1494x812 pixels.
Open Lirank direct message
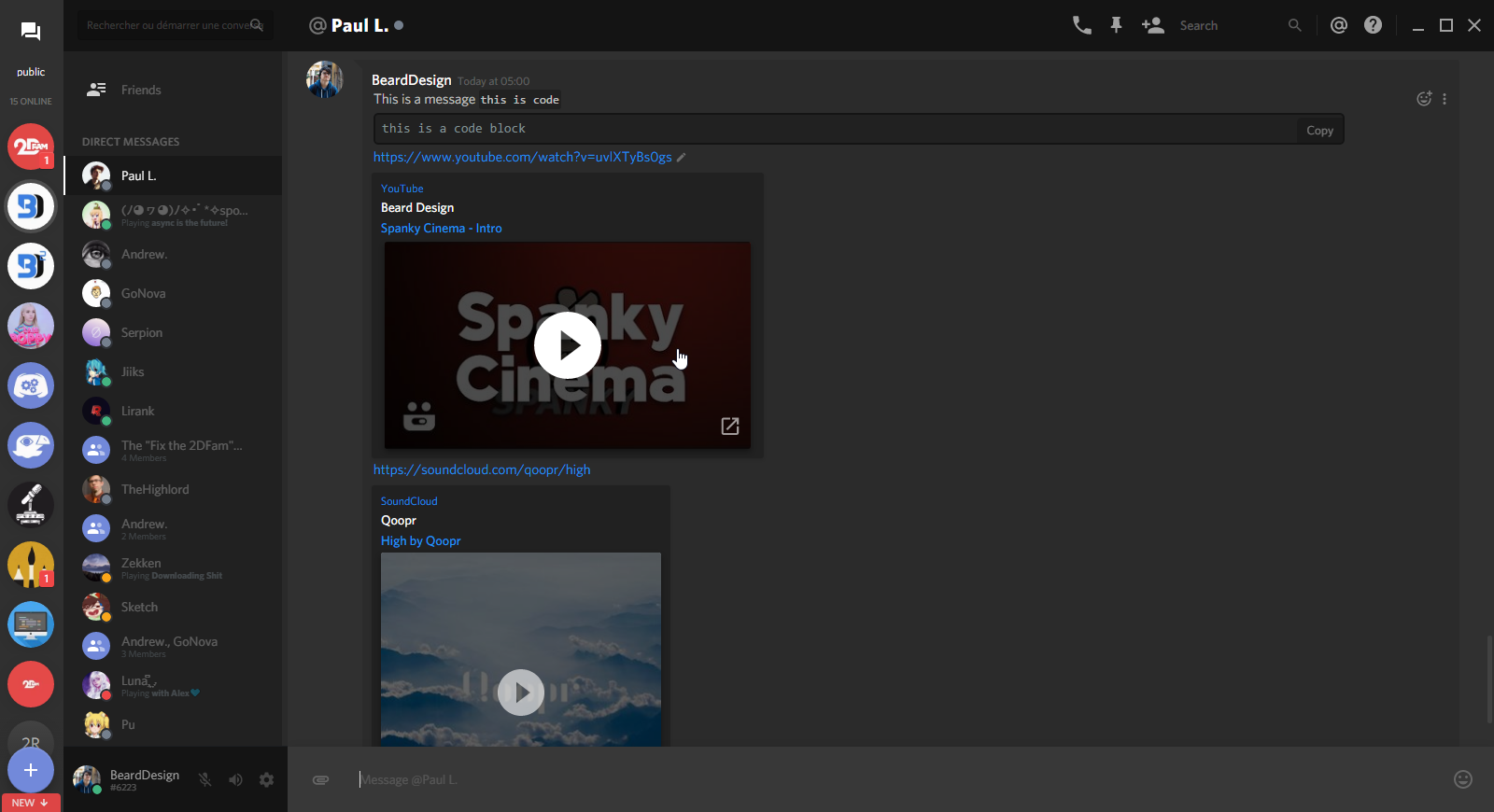click(x=173, y=411)
